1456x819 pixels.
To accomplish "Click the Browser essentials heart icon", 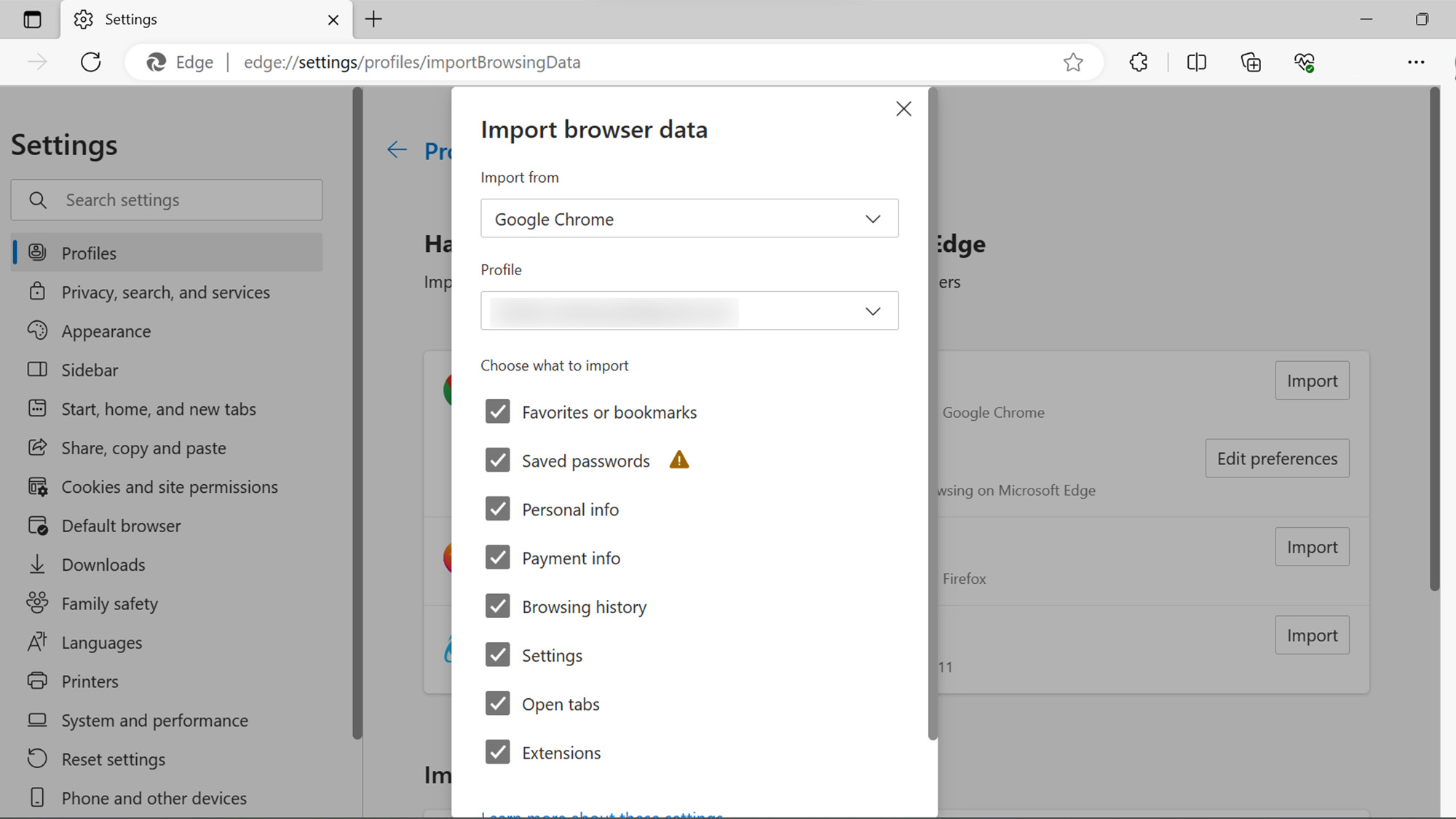I will point(1305,62).
